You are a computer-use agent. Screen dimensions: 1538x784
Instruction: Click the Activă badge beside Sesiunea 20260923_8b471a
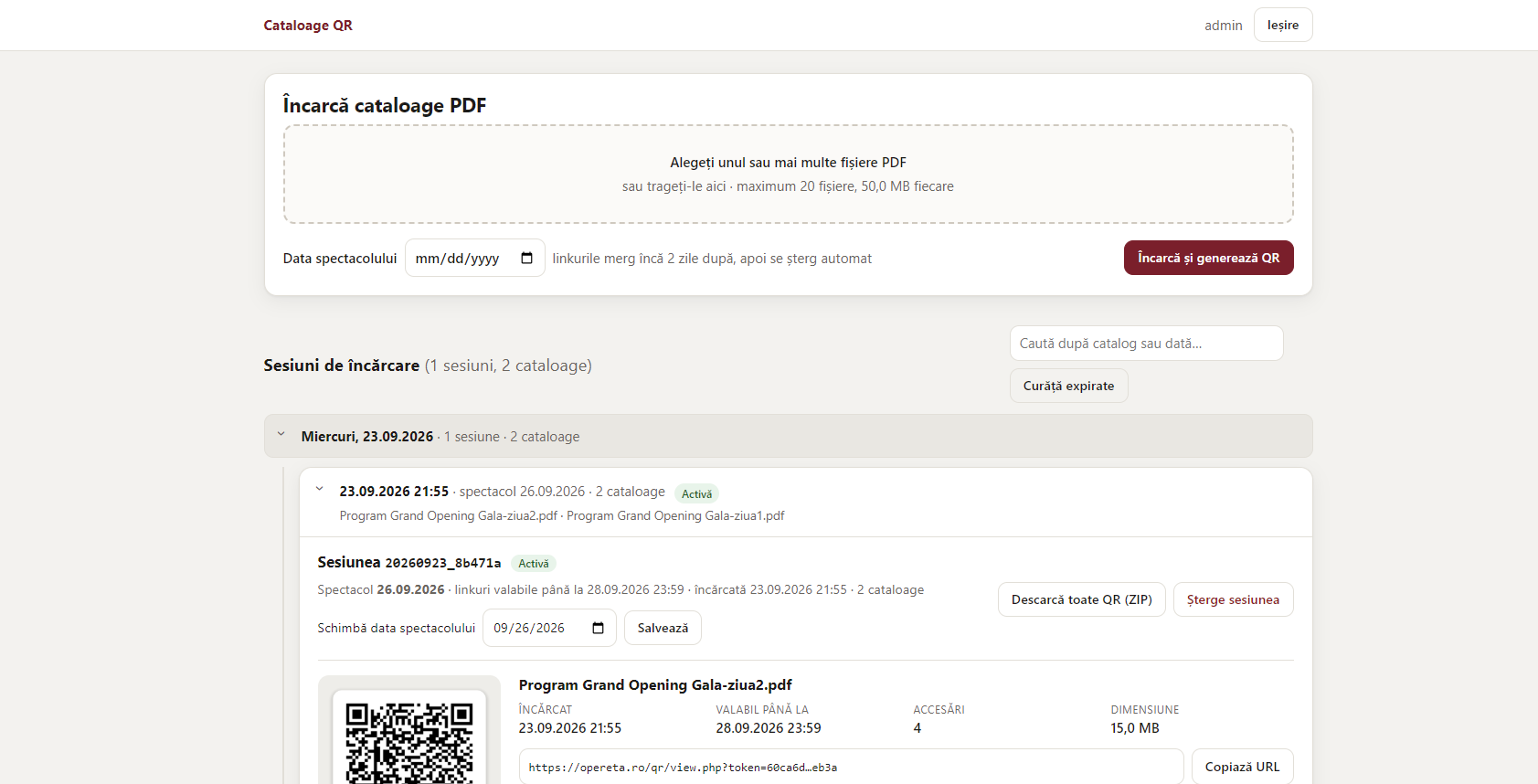pyautogui.click(x=534, y=563)
